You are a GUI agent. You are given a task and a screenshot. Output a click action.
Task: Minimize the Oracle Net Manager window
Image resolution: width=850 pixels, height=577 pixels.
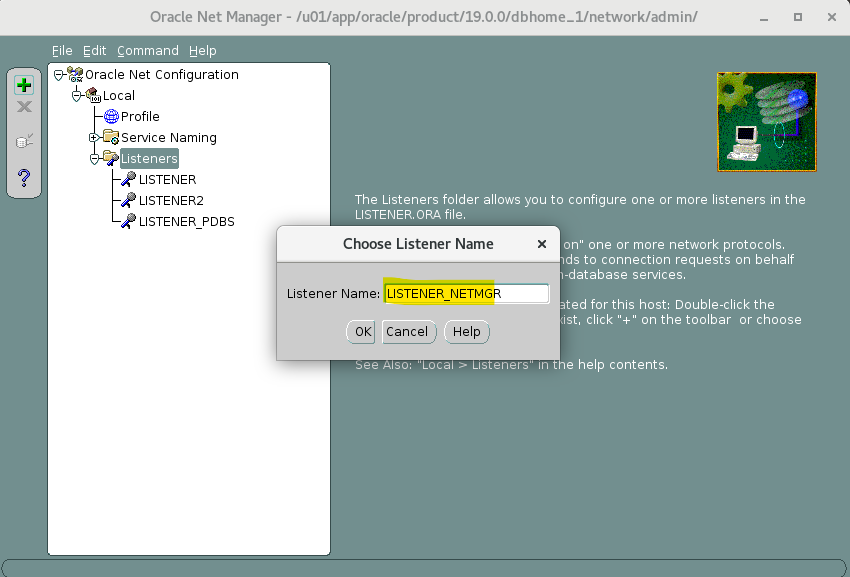764,17
